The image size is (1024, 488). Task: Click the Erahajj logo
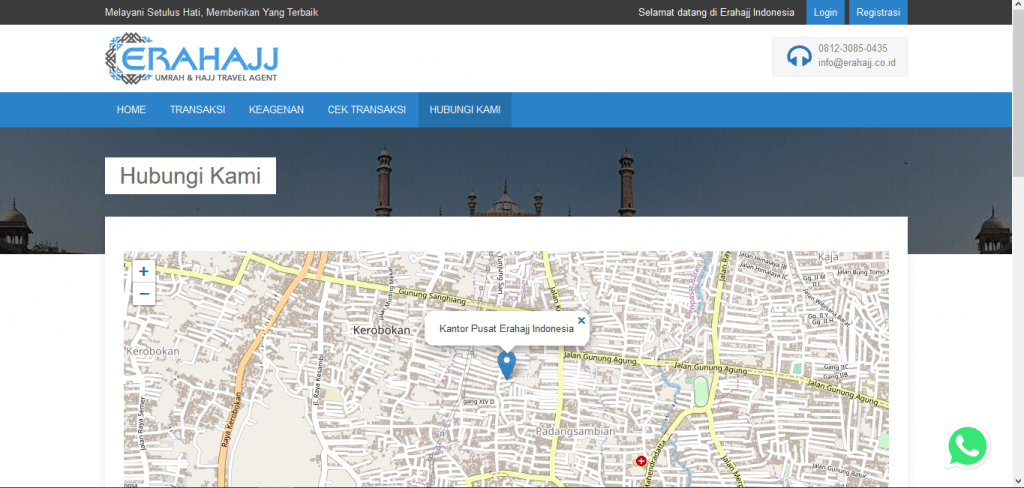pyautogui.click(x=191, y=59)
